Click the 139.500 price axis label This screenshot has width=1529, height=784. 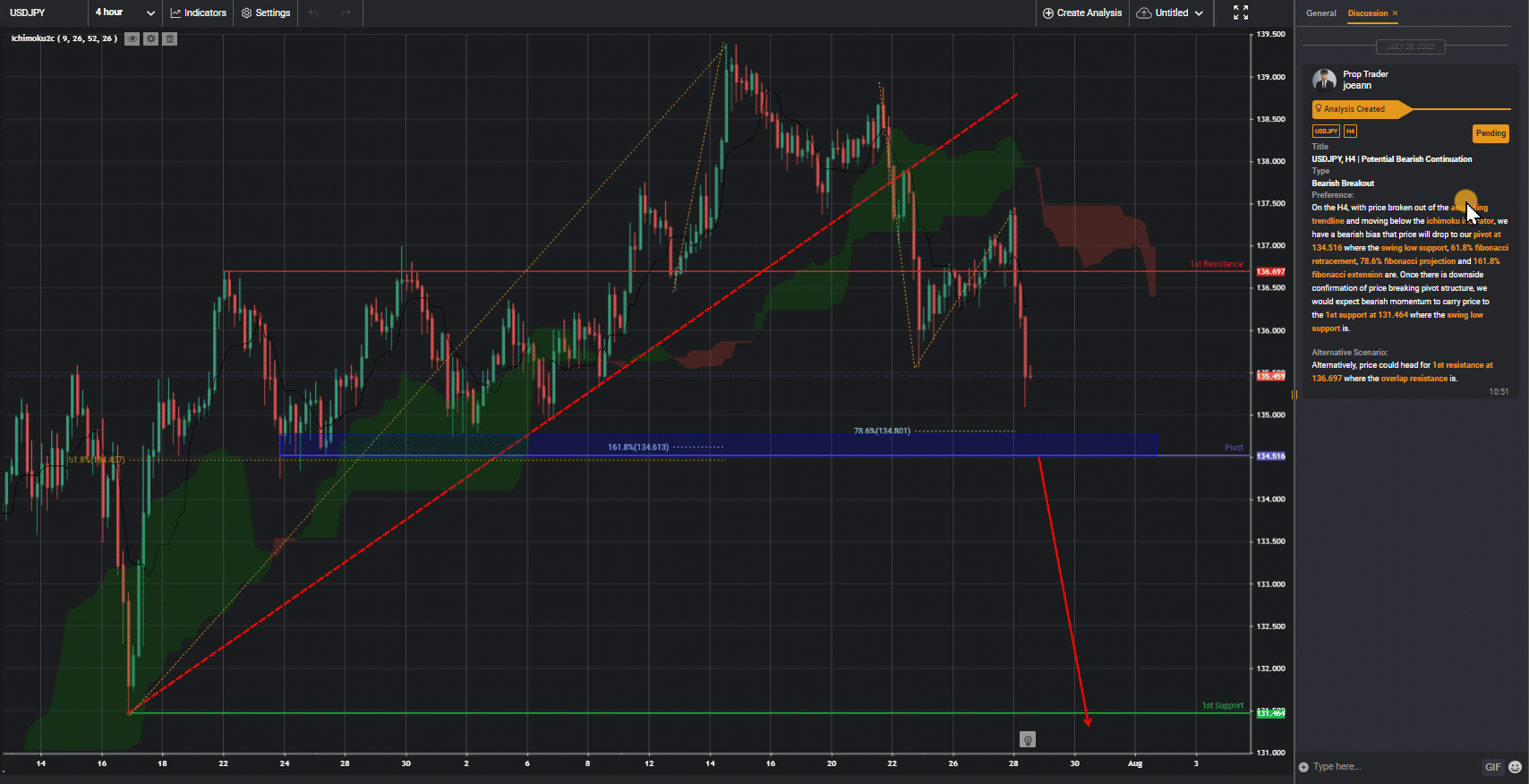[1270, 34]
